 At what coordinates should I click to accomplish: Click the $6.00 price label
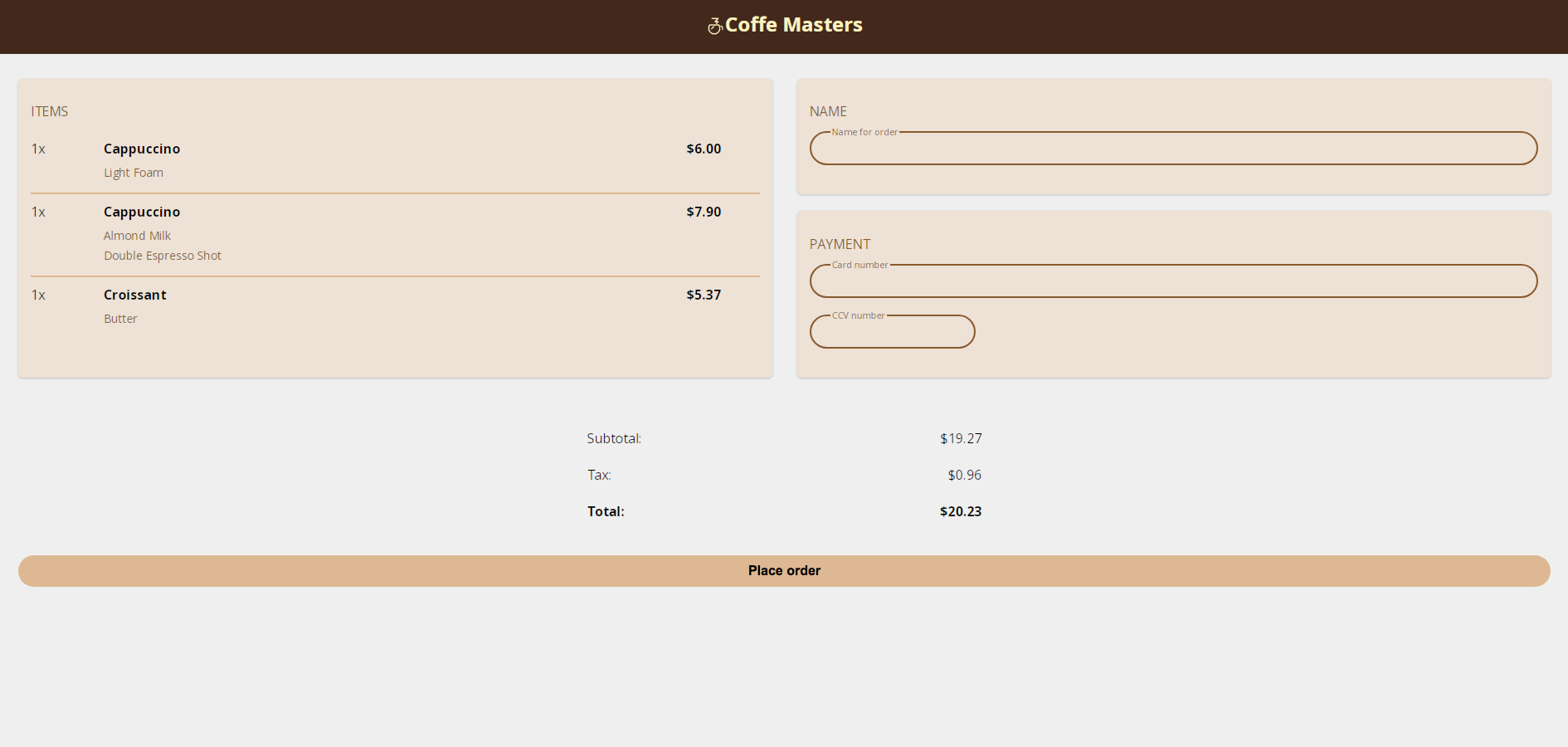[x=704, y=149]
